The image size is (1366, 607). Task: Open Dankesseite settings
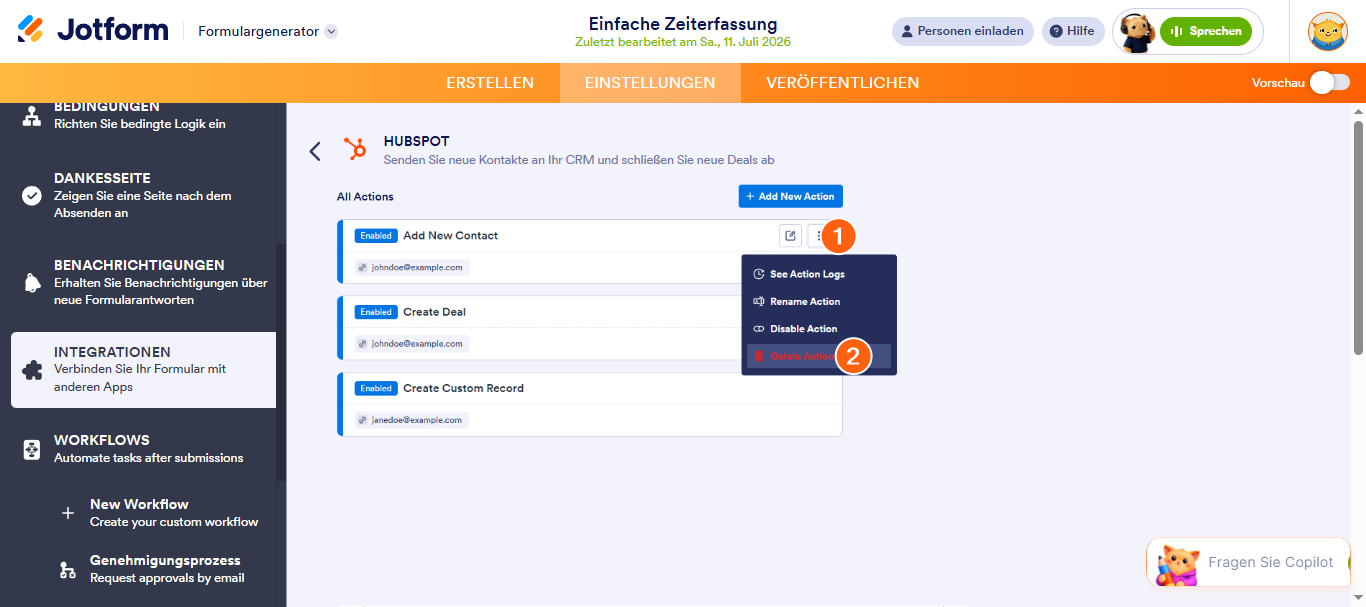[144, 195]
